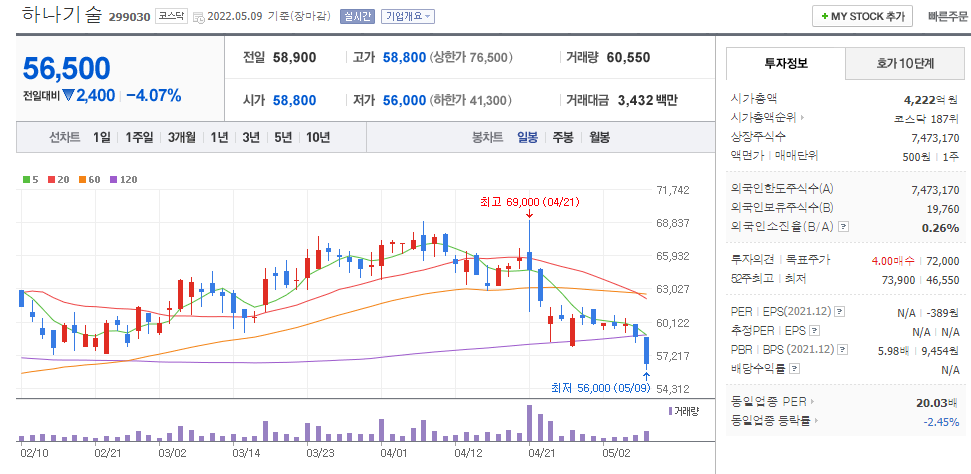Select the 일봉 daily candle chart
This screenshot has height=474, width=971.
coord(528,138)
